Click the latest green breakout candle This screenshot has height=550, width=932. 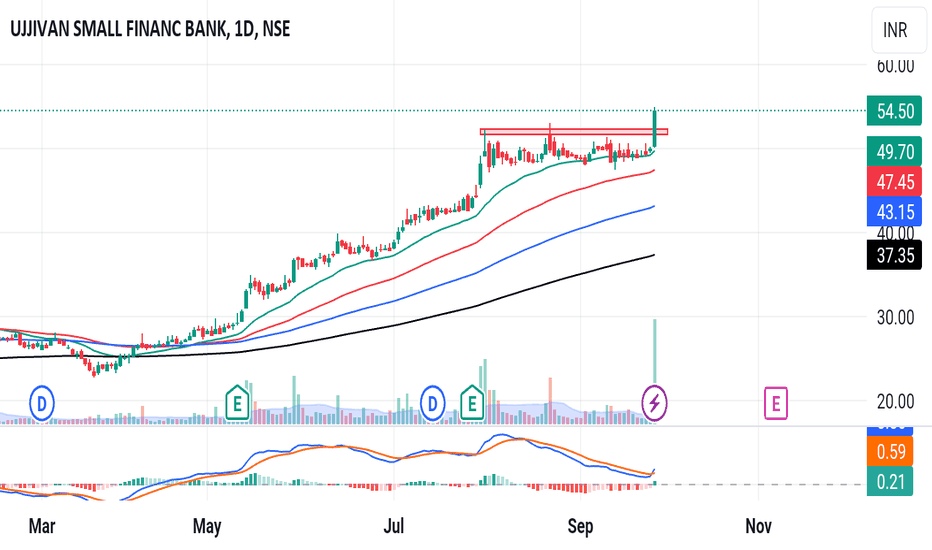(x=654, y=127)
